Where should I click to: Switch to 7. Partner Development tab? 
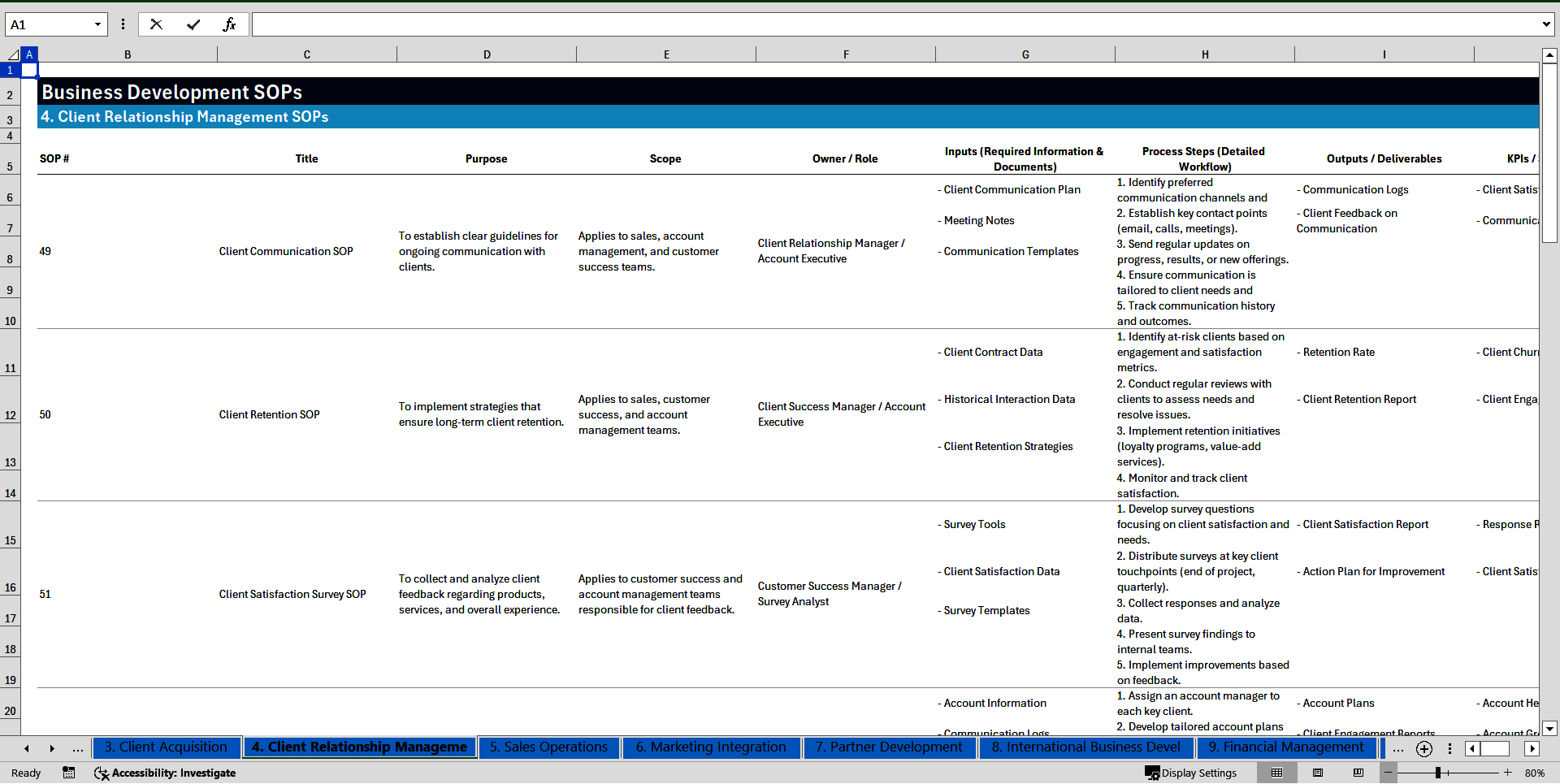coord(889,747)
